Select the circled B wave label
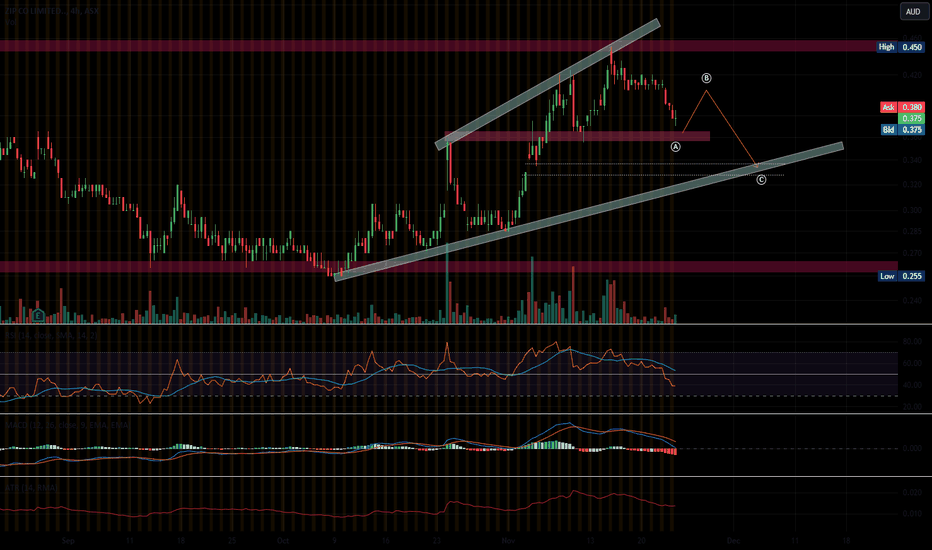This screenshot has height=550, width=932. point(706,78)
